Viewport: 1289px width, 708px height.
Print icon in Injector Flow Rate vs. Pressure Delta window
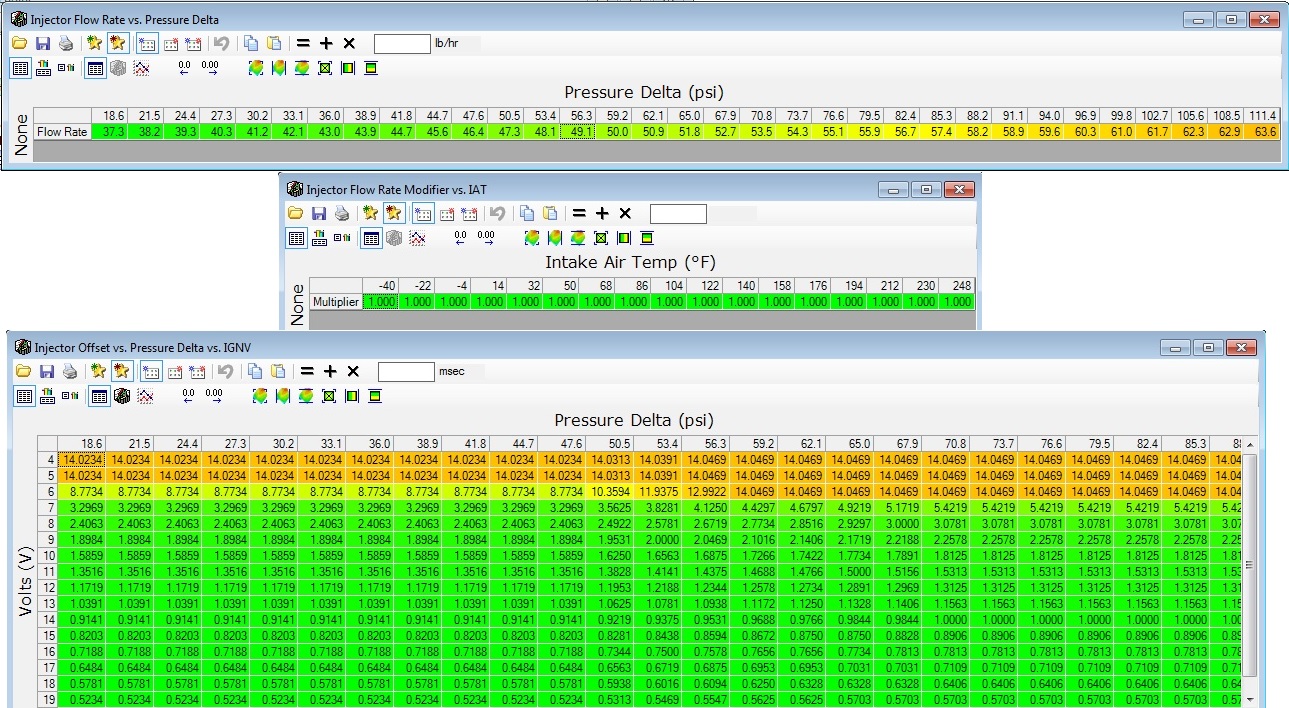coord(65,43)
